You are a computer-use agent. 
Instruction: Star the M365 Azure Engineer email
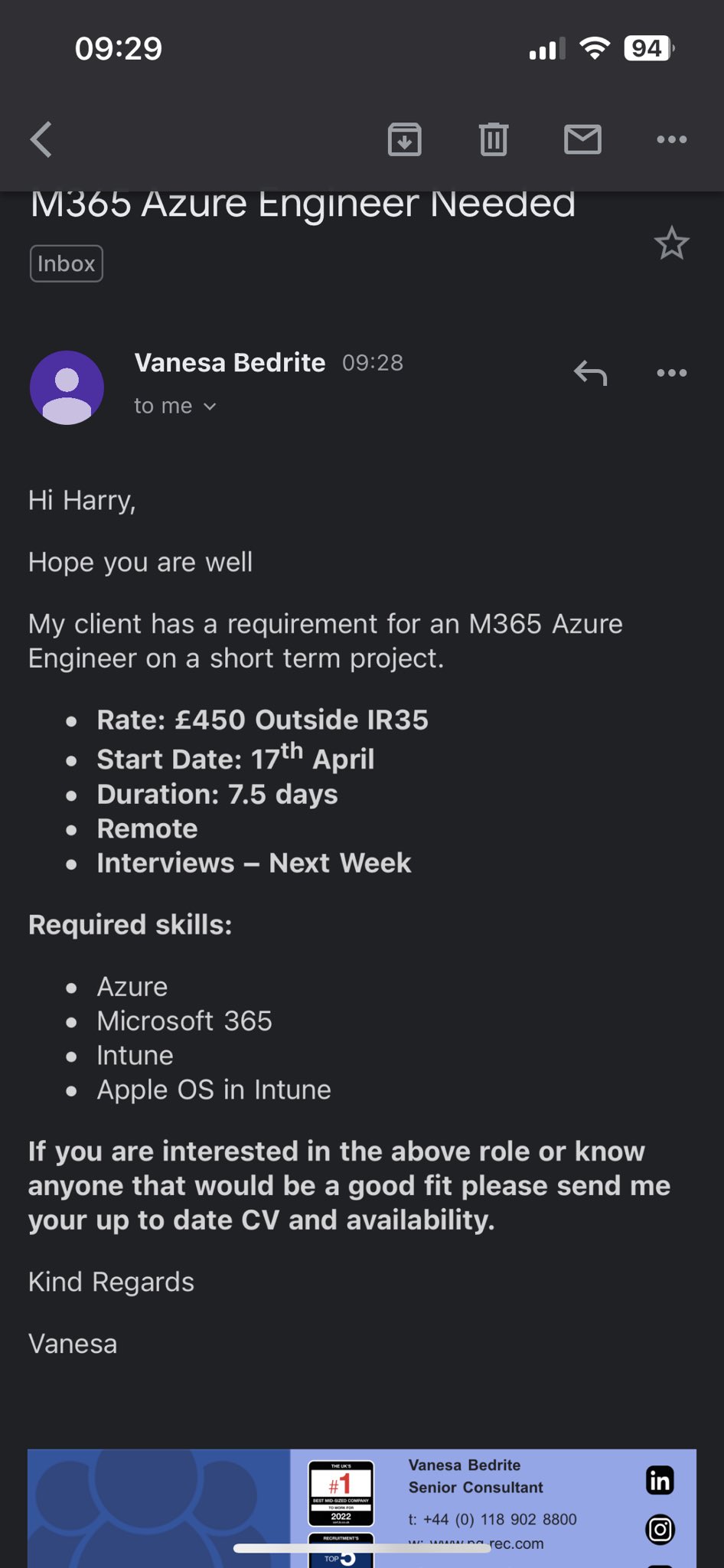[671, 243]
